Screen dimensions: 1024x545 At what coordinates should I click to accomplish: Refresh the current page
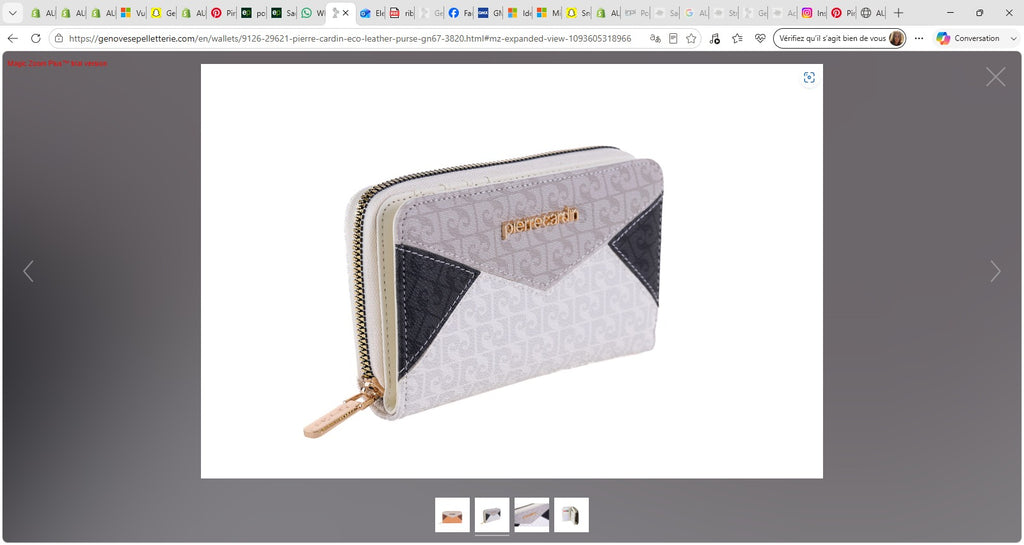[x=36, y=39]
